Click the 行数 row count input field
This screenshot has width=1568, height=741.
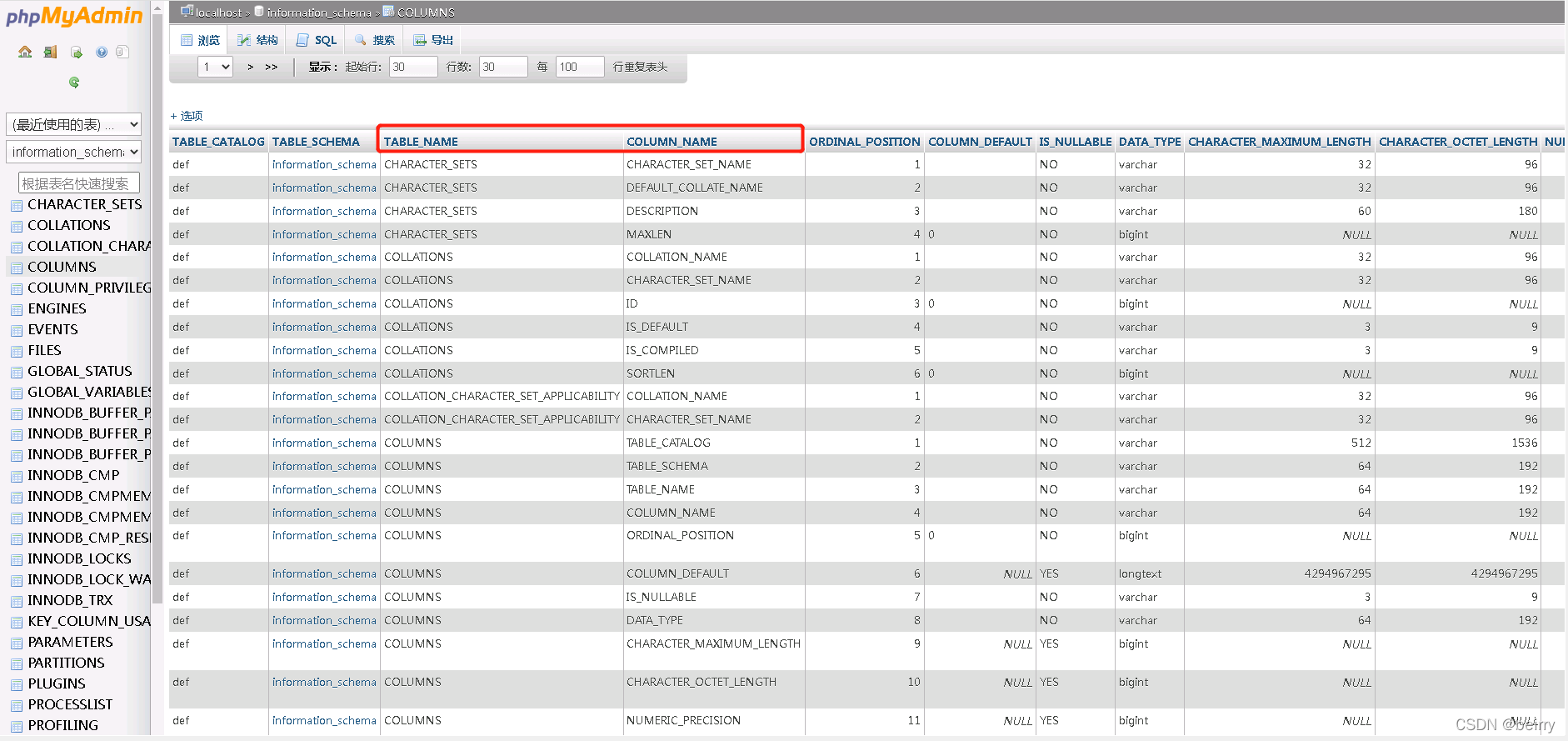(x=503, y=67)
